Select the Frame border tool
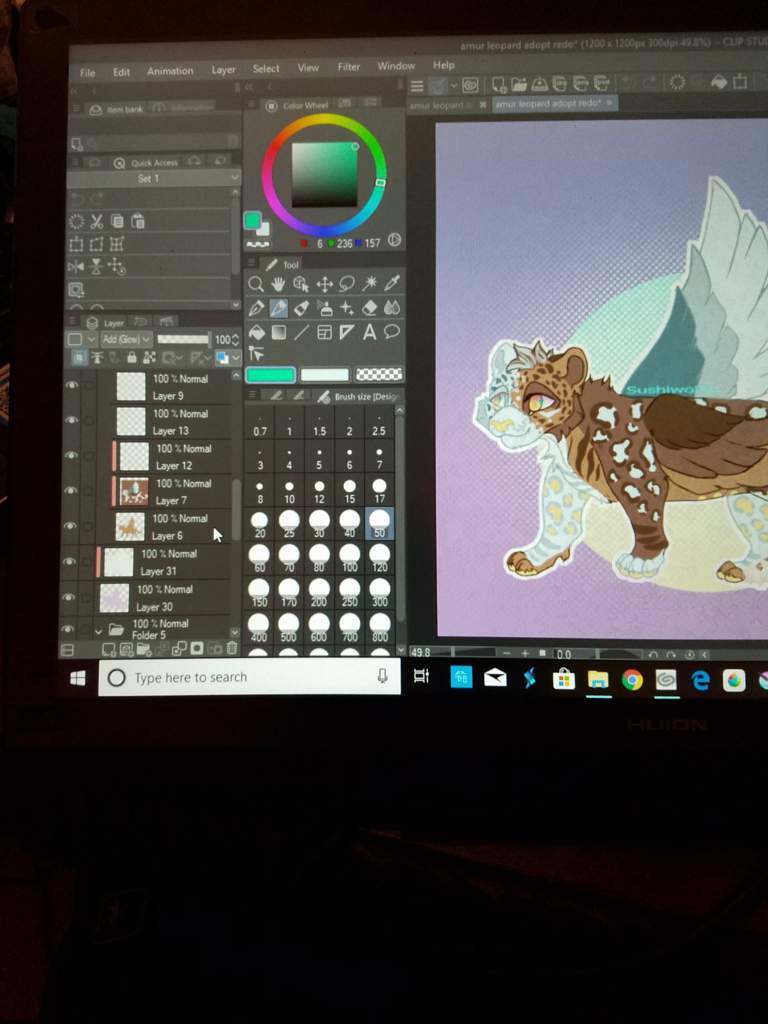The height and width of the screenshot is (1024, 768). (x=325, y=332)
